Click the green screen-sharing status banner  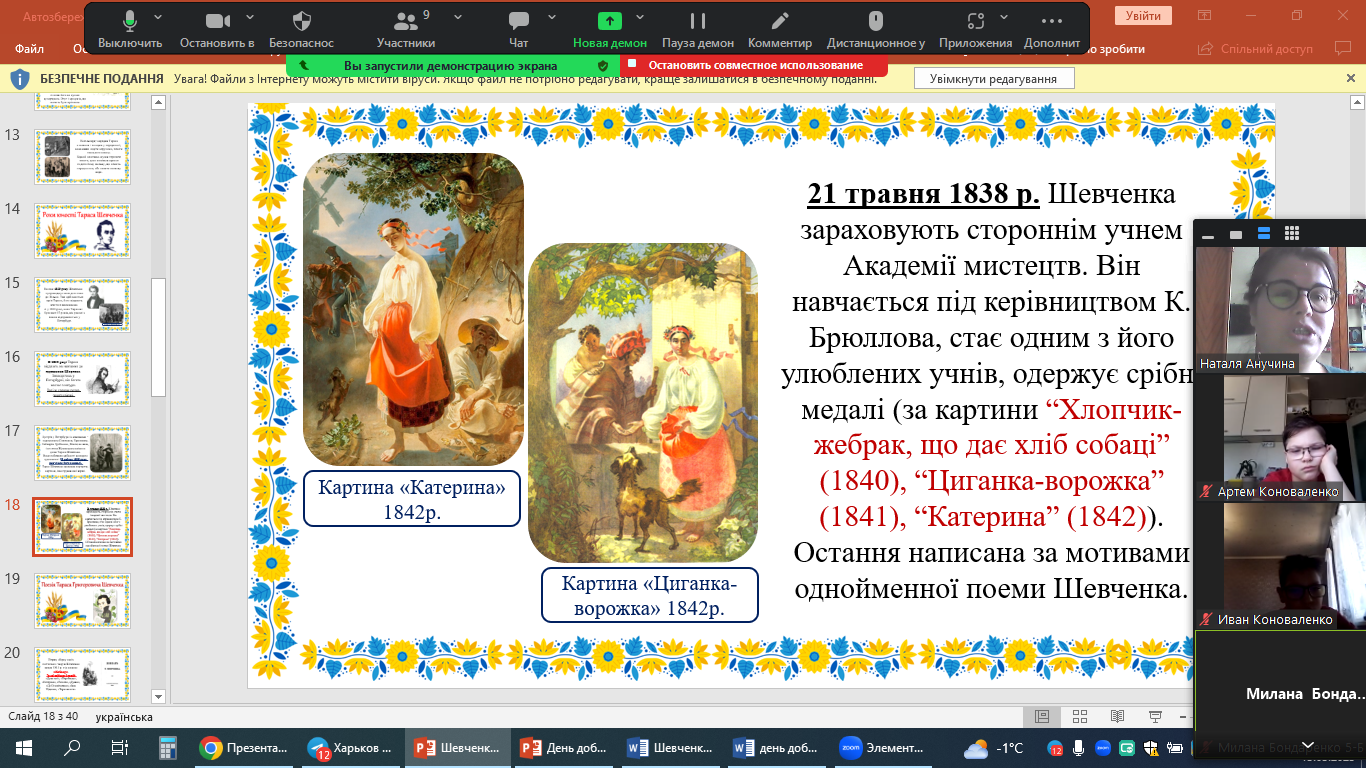453,65
